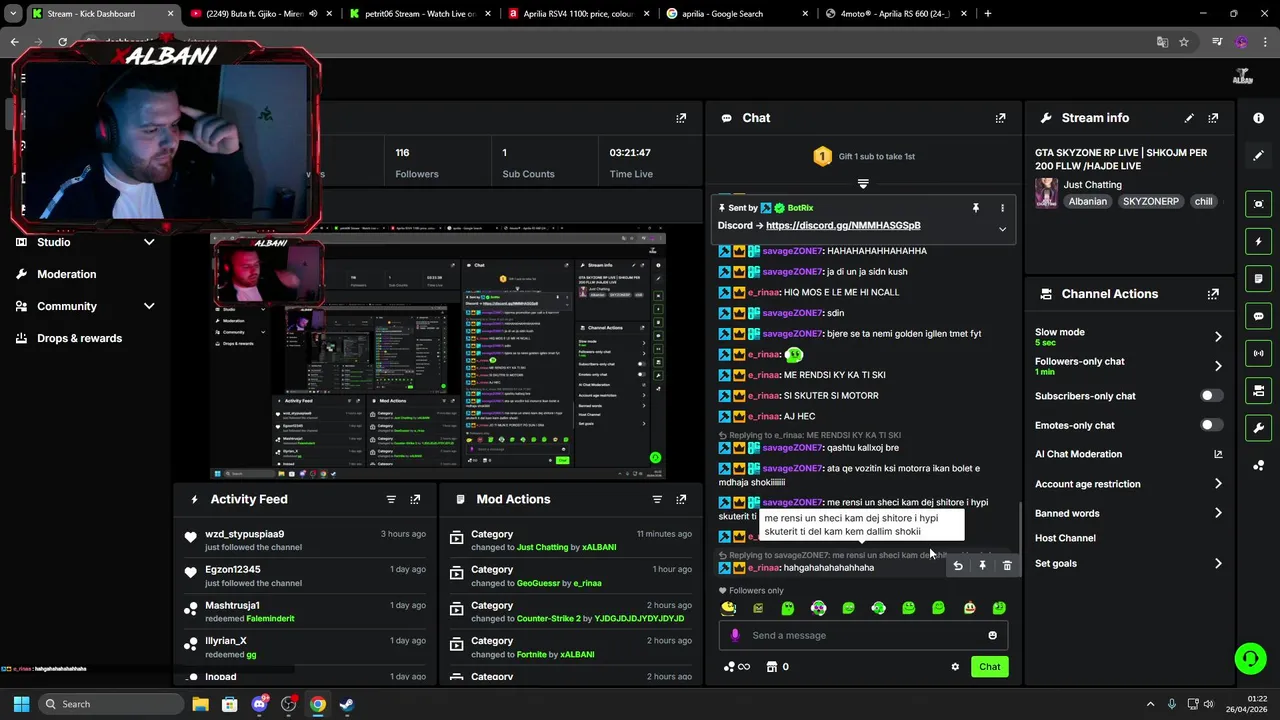Open AI Chat Moderation external link

[1218, 454]
